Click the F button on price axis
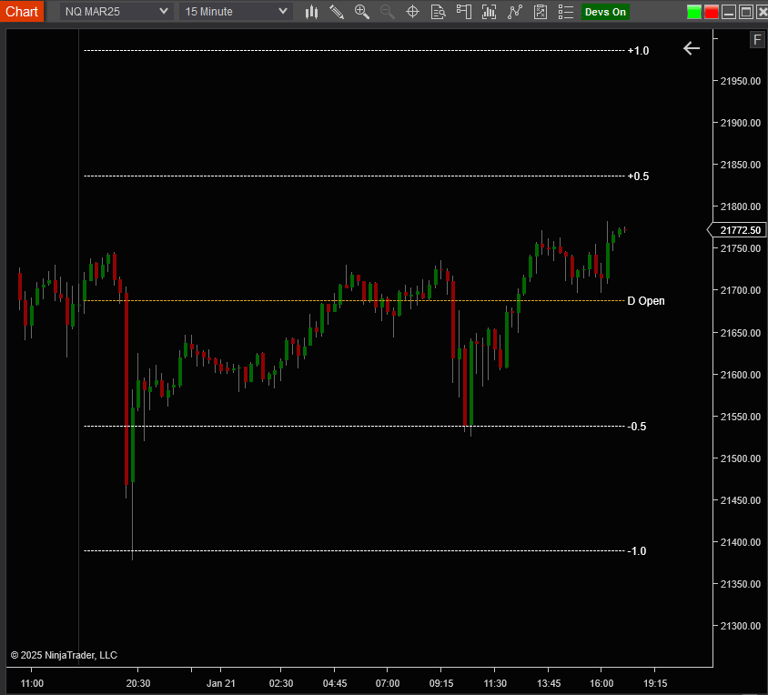This screenshot has width=768, height=695. [x=757, y=40]
